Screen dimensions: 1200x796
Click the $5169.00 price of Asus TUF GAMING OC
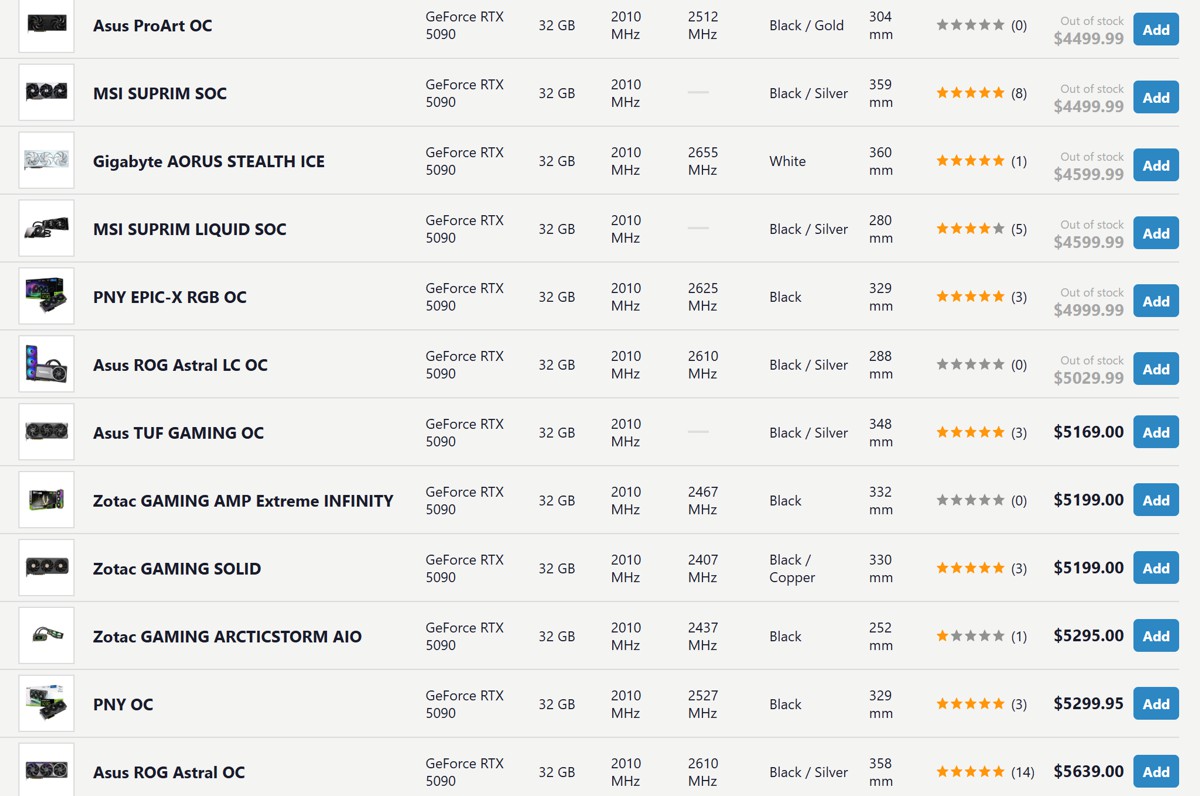click(1088, 432)
